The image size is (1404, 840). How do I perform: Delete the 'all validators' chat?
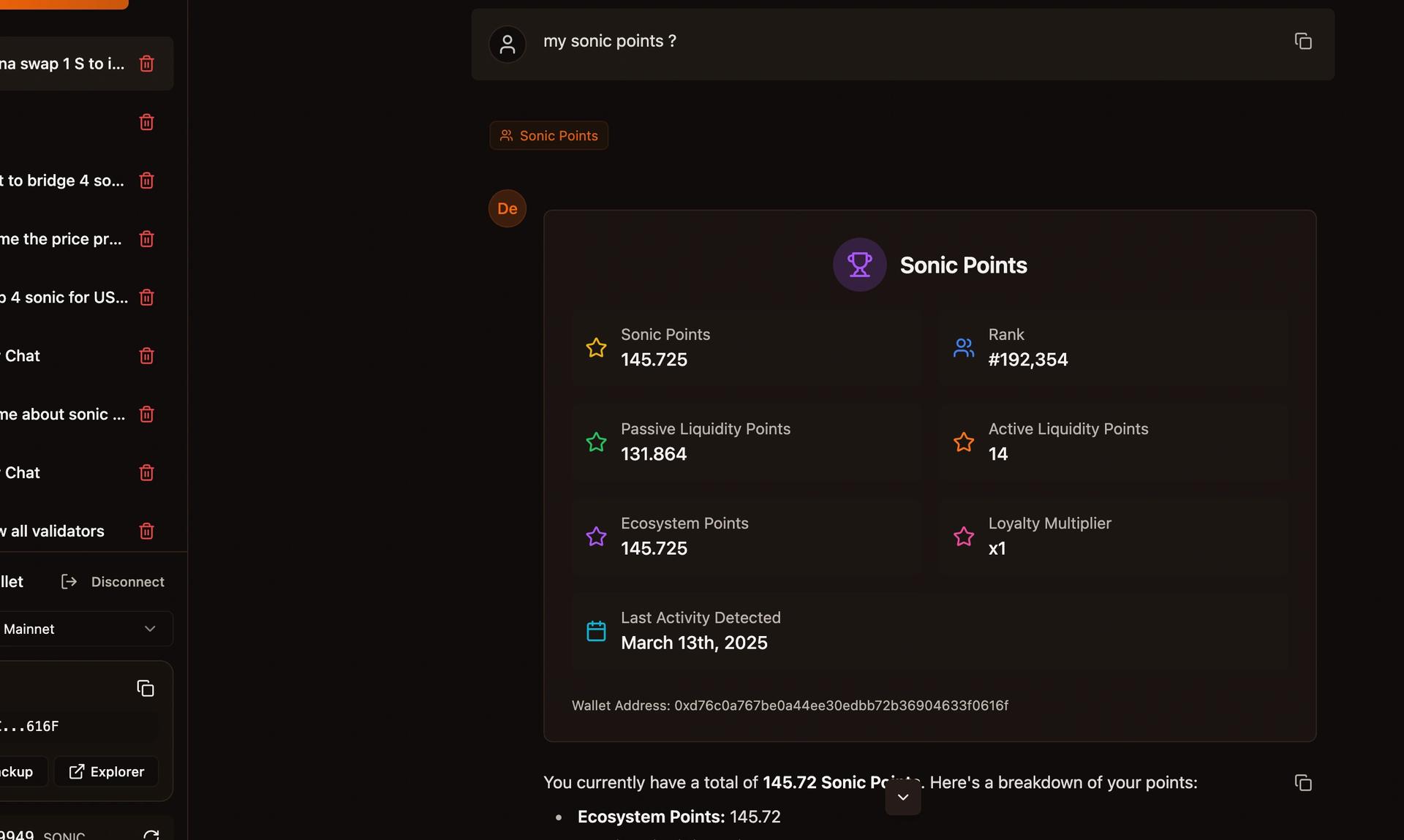coord(146,531)
